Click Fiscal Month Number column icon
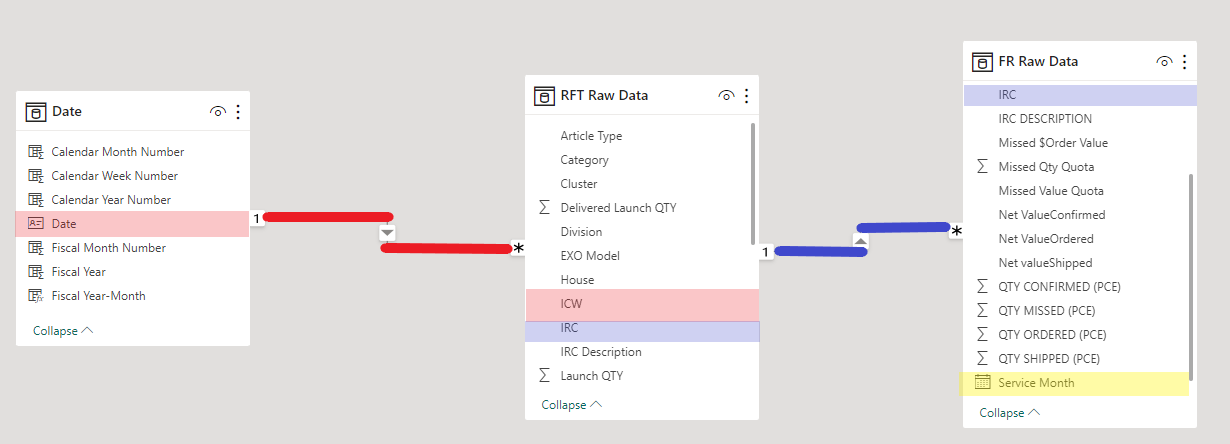The width and height of the screenshot is (1230, 444). (36, 248)
